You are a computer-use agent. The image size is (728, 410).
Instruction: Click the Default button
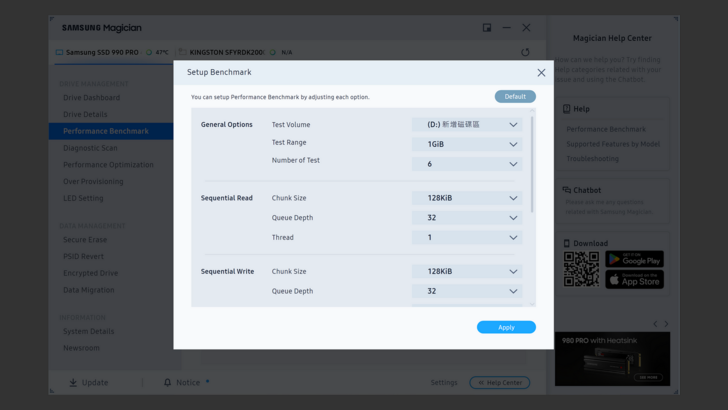[x=515, y=97]
